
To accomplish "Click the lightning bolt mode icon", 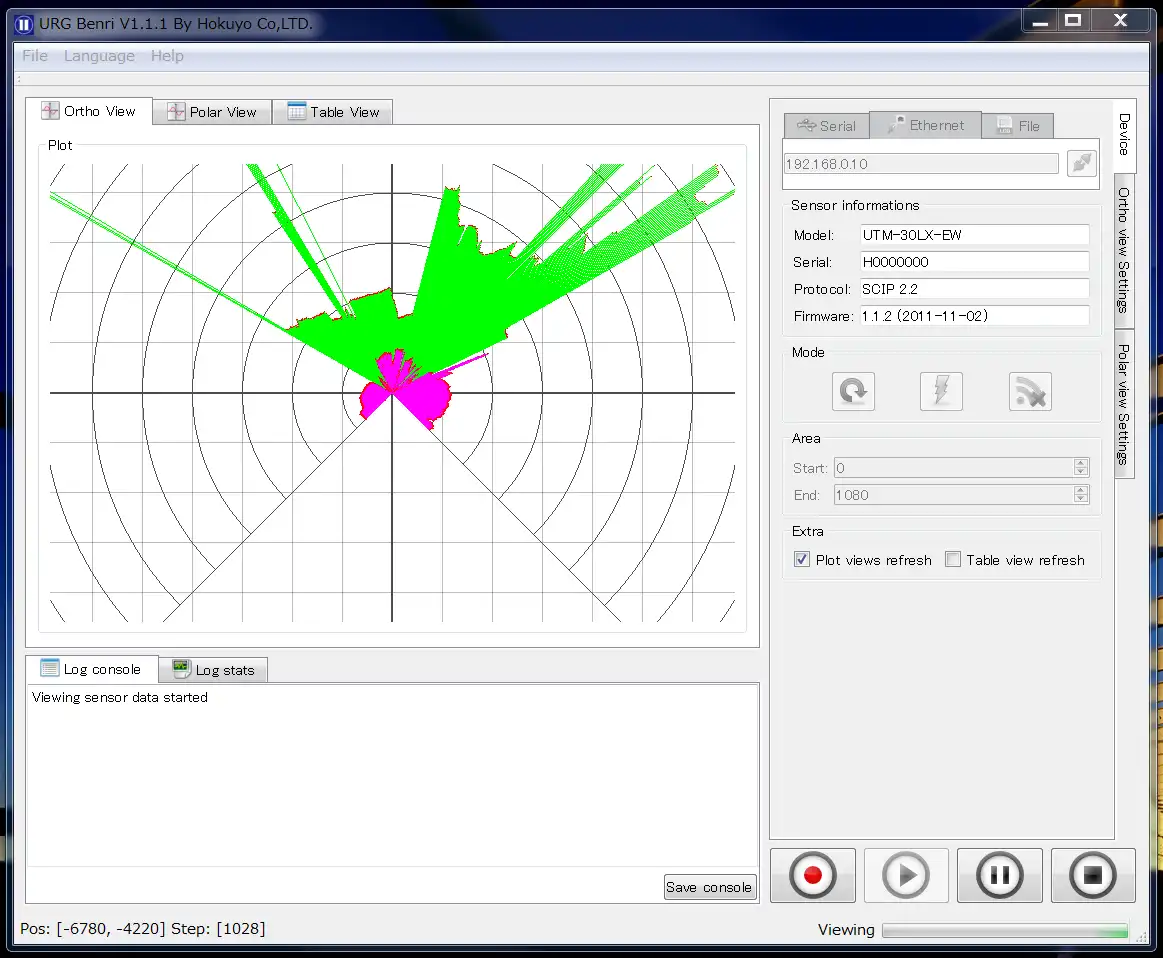I will pyautogui.click(x=941, y=391).
